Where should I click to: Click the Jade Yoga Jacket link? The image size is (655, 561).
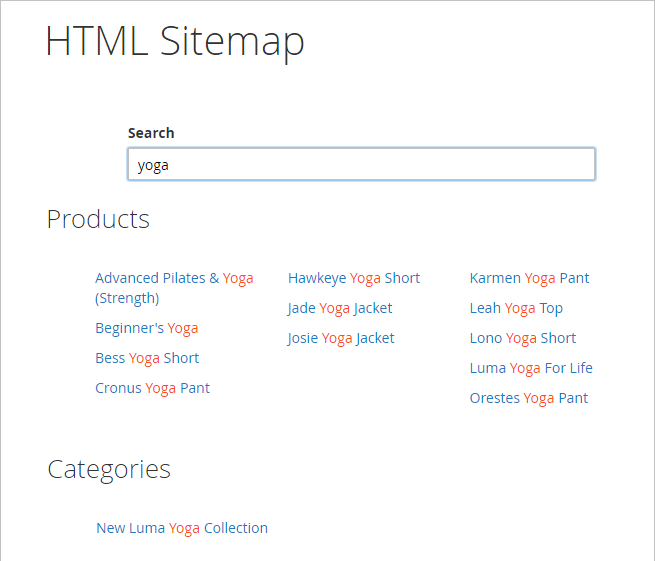coord(340,308)
